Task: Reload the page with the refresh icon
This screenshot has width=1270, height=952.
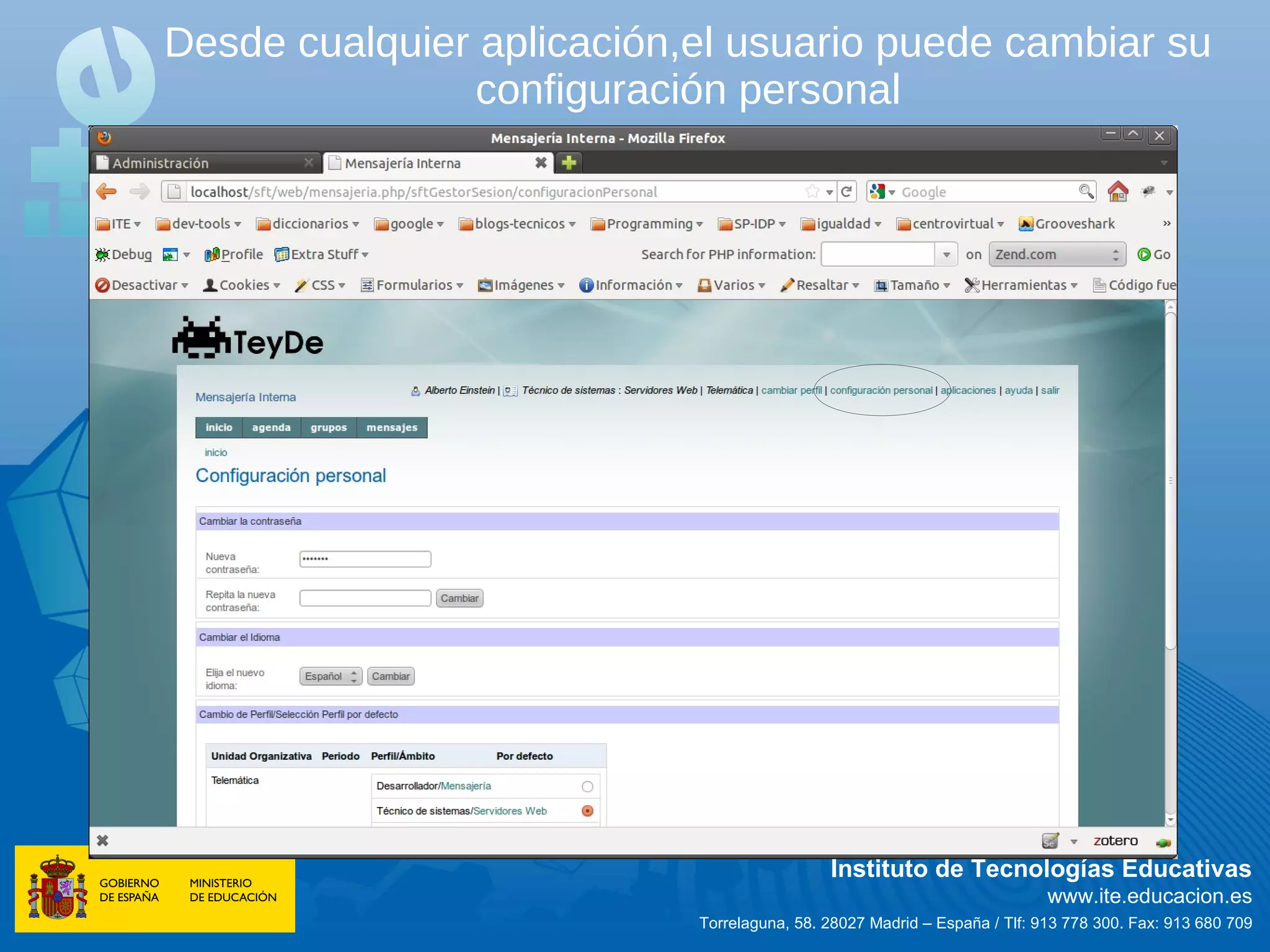Action: [x=846, y=192]
